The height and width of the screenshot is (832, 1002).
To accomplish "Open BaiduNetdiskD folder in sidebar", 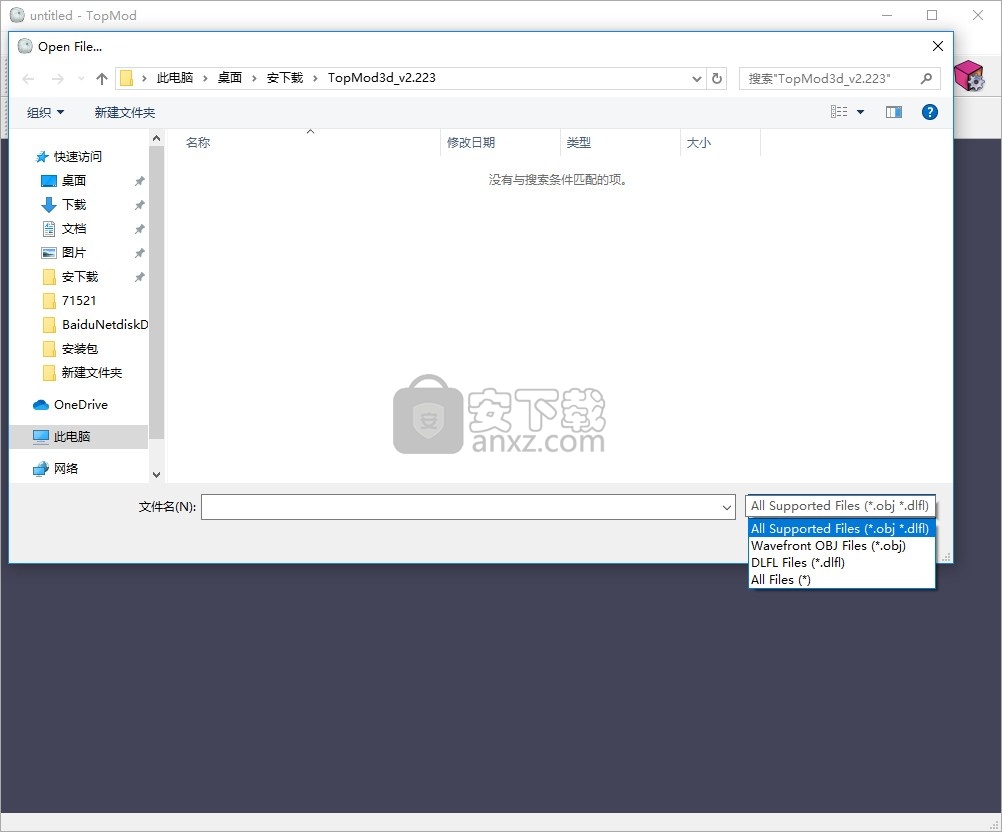I will [x=105, y=325].
